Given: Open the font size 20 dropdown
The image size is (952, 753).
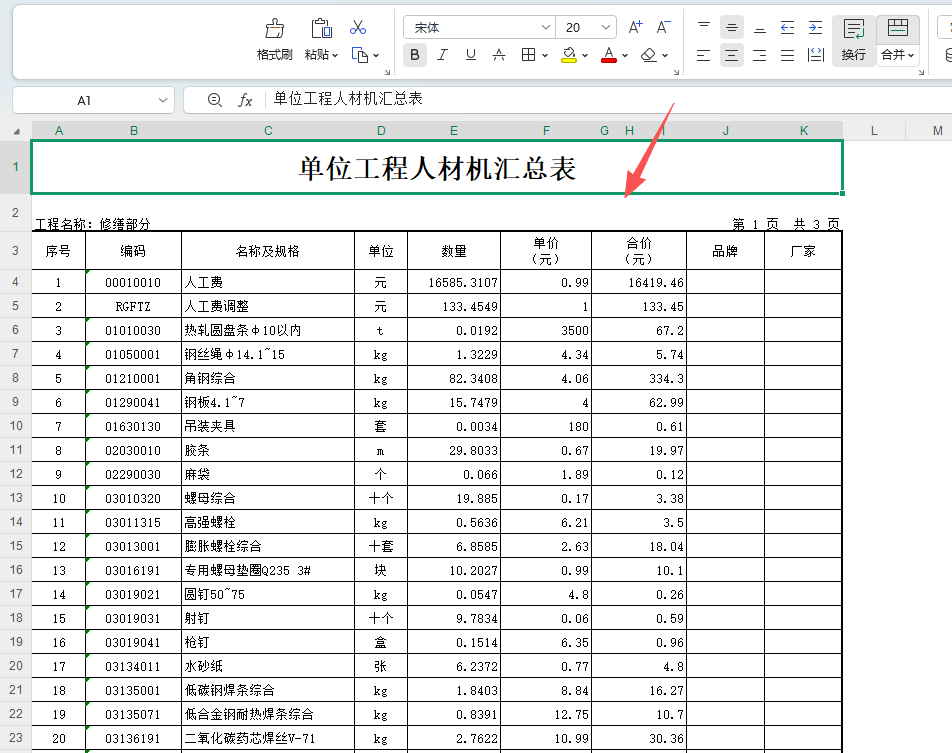Looking at the screenshot, I should click(x=605, y=27).
